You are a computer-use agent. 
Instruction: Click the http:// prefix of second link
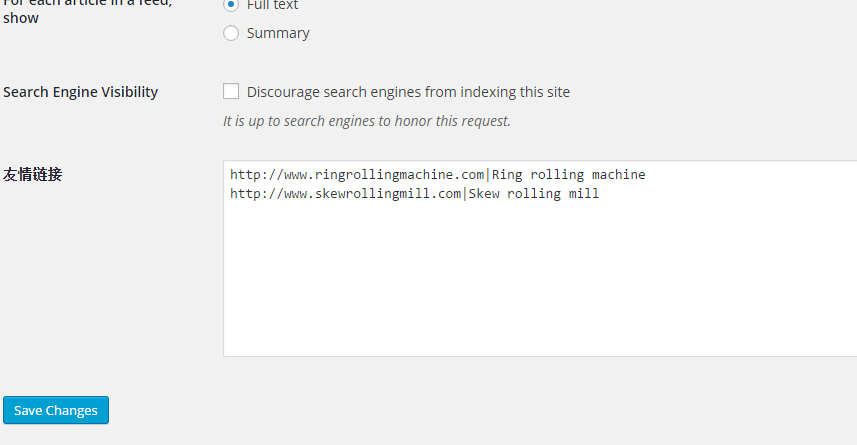[x=257, y=194]
